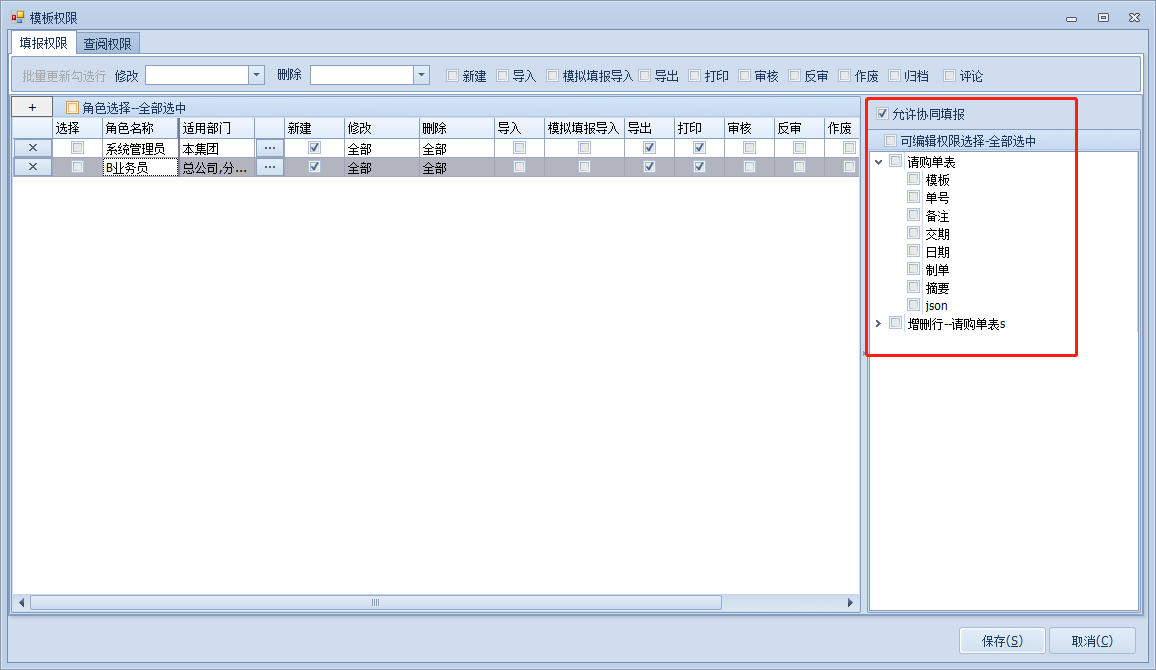Viewport: 1156px width, 670px height.
Task: Open department picker ellipsis for 系统管理员
Action: pos(269,148)
